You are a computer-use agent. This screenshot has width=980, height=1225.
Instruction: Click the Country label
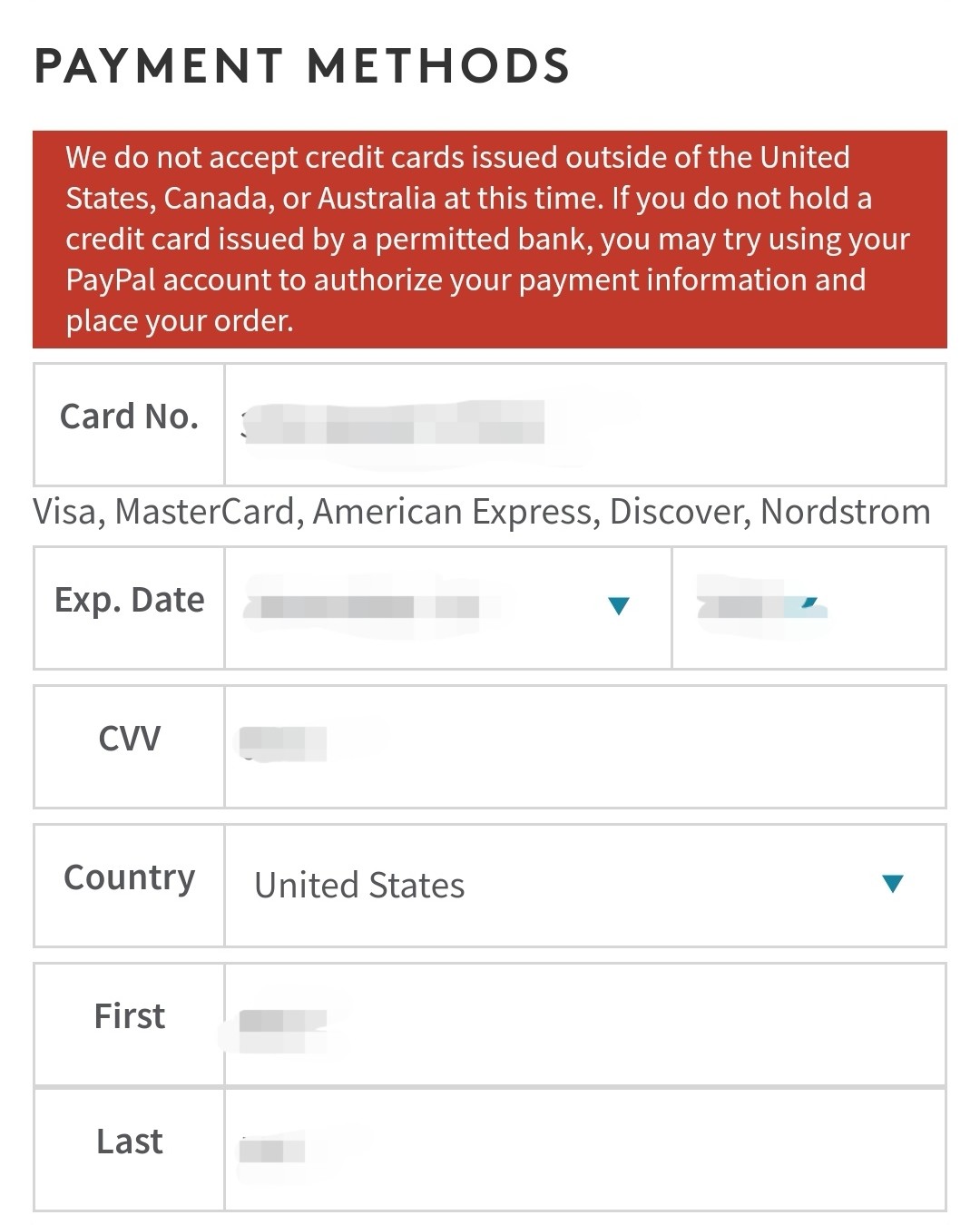coord(129,877)
